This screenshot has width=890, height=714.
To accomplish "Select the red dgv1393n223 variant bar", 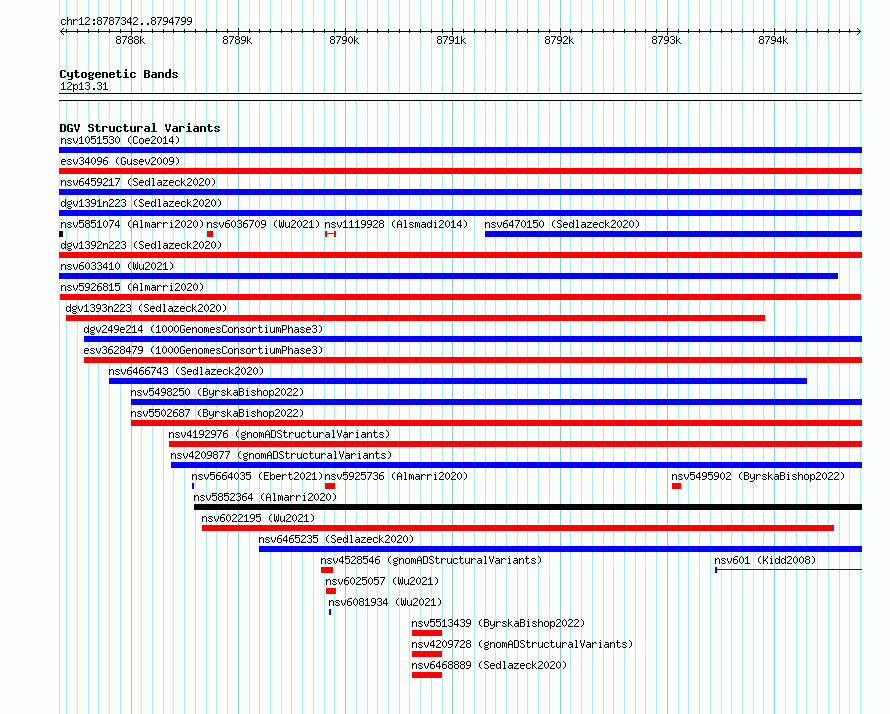I will 415,318.
